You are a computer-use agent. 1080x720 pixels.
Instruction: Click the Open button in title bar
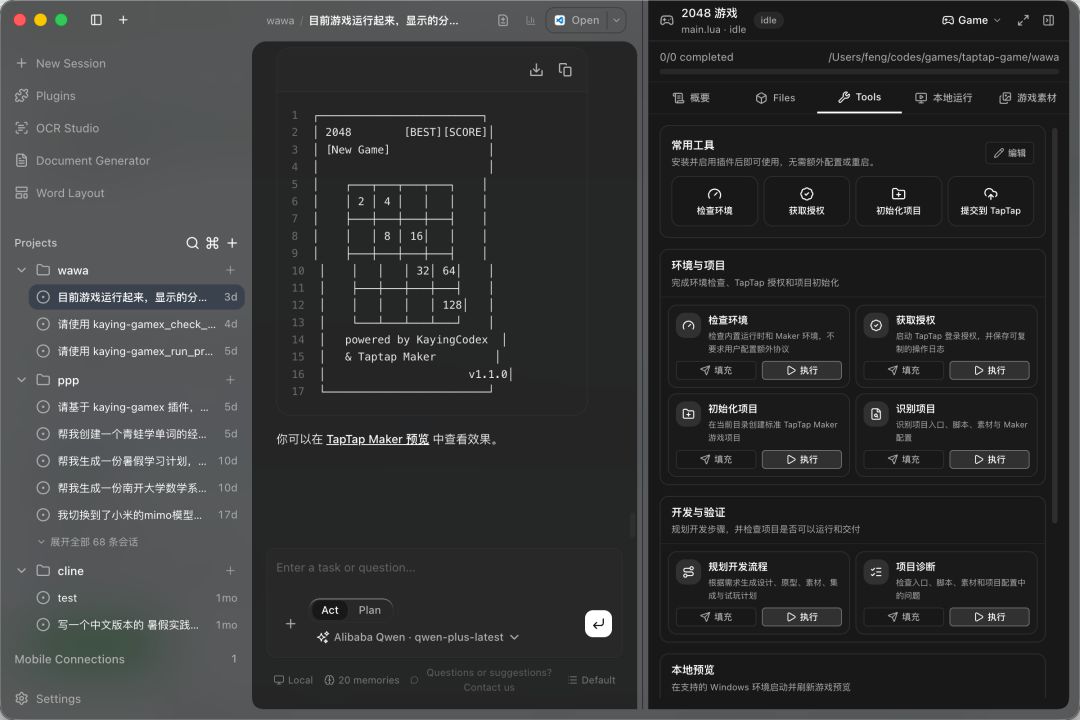point(577,21)
